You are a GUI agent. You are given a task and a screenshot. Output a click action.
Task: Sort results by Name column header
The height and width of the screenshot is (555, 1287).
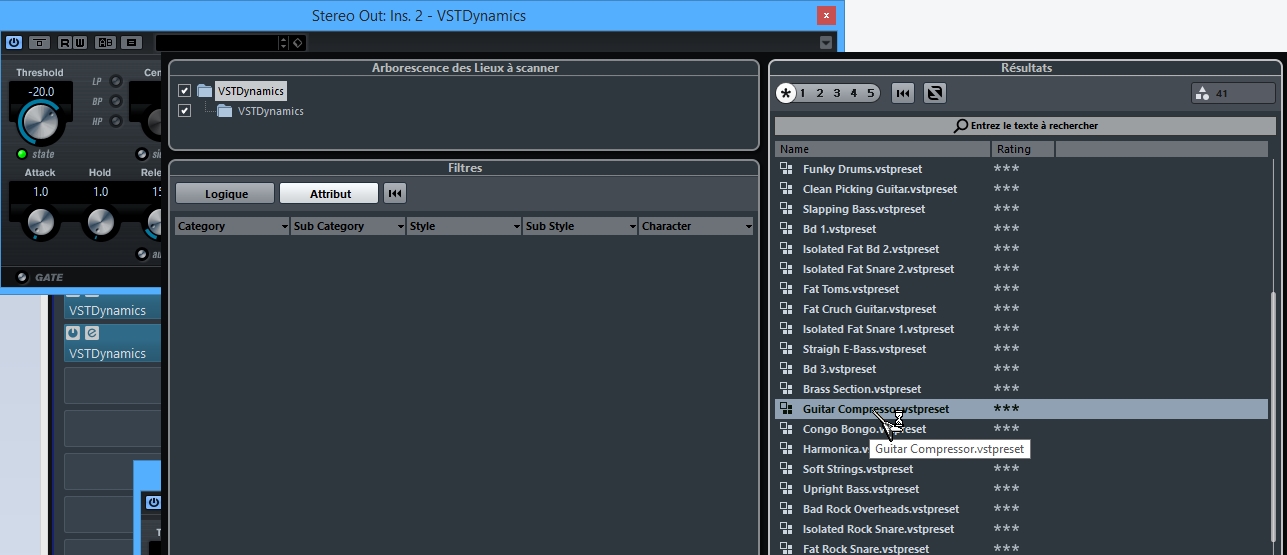pos(883,149)
